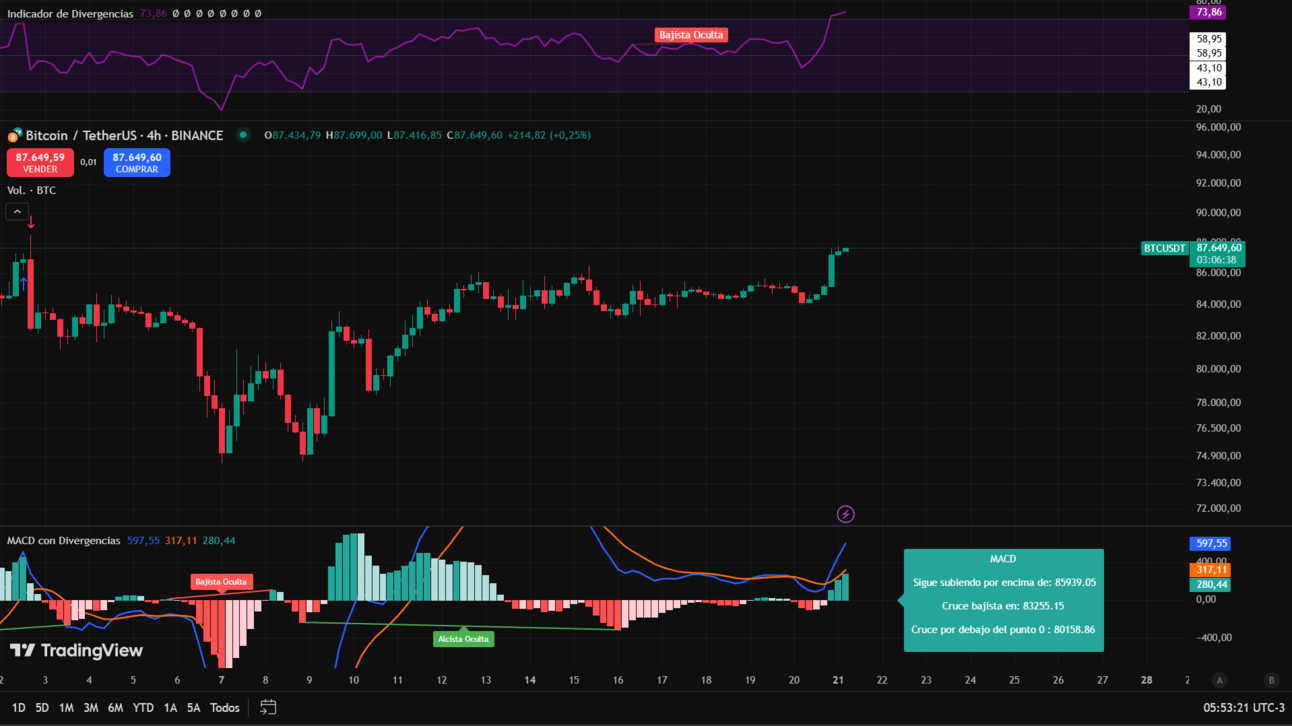1292x726 pixels.
Task: Click the red down arrow chart marker
Action: (31, 222)
